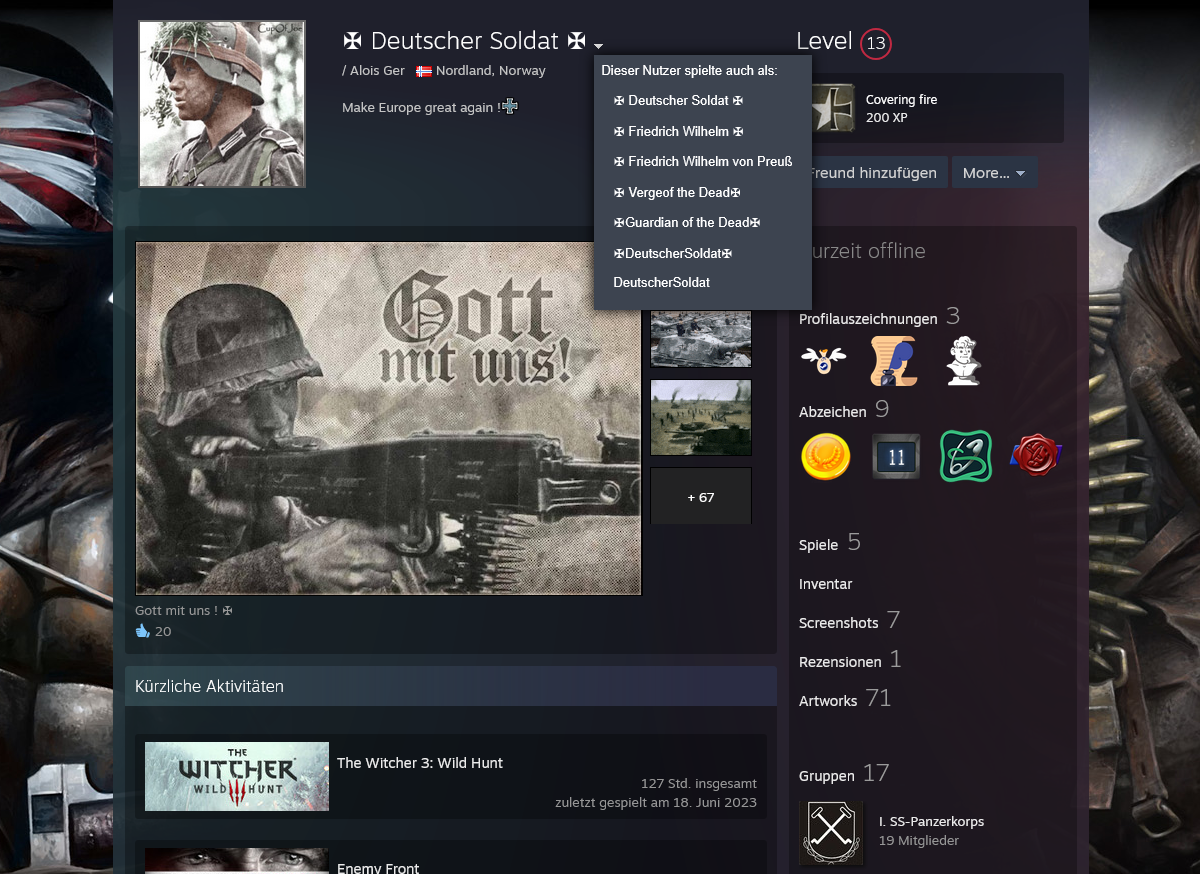Click the Freund hinzufügen button

tap(874, 173)
